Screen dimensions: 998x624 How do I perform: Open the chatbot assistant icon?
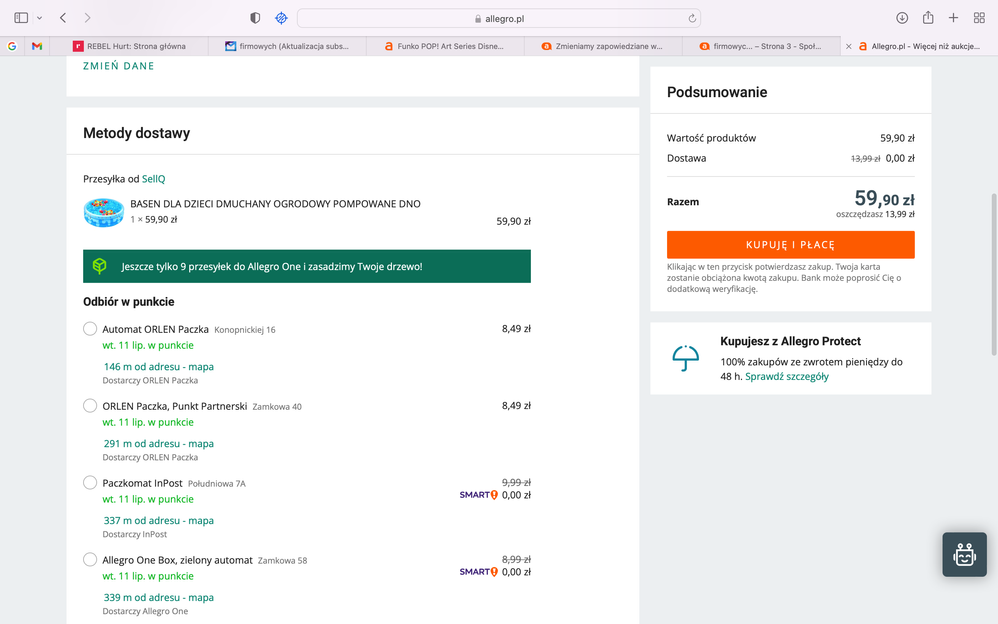[x=964, y=554]
